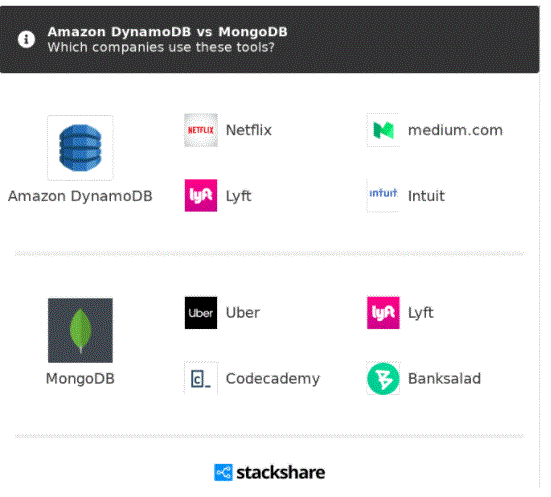Click the Uber company name
551x497 pixels.
coord(243,312)
